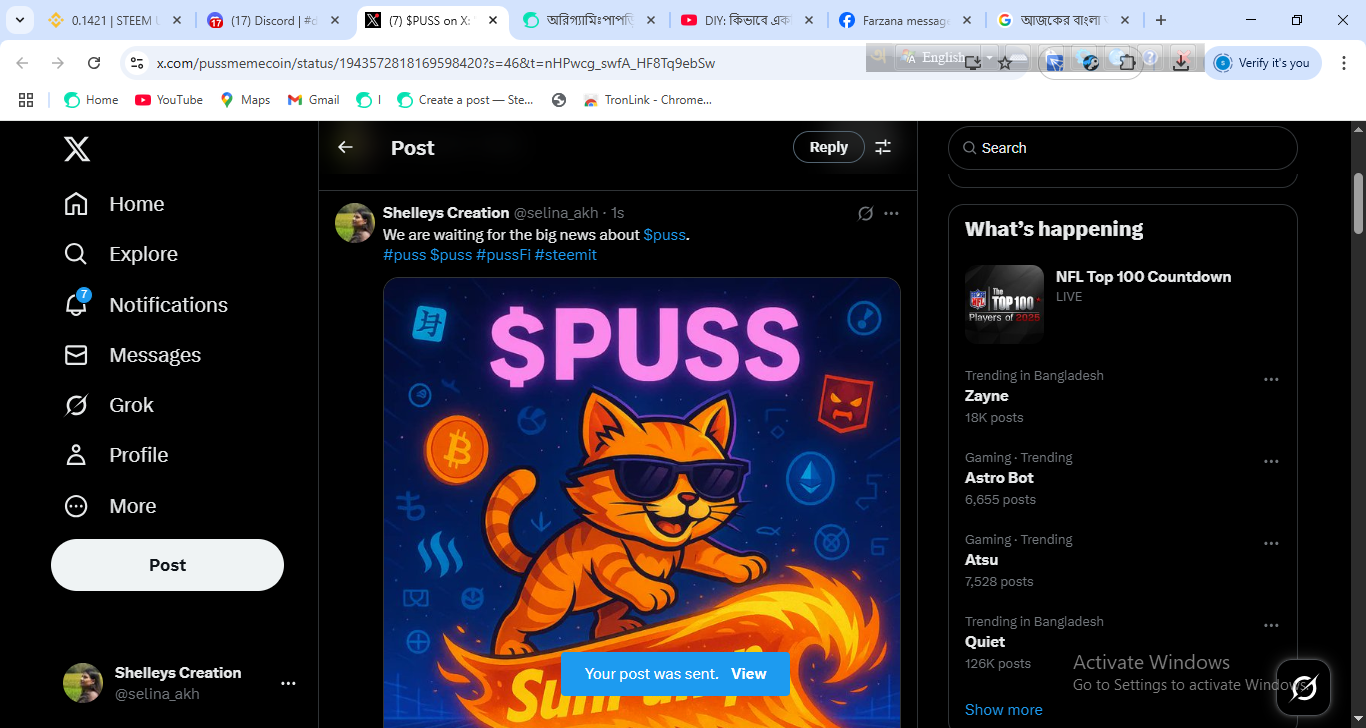Viewport: 1366px width, 728px height.
Task: Switch to the DIY YouTube tab
Action: (748, 20)
